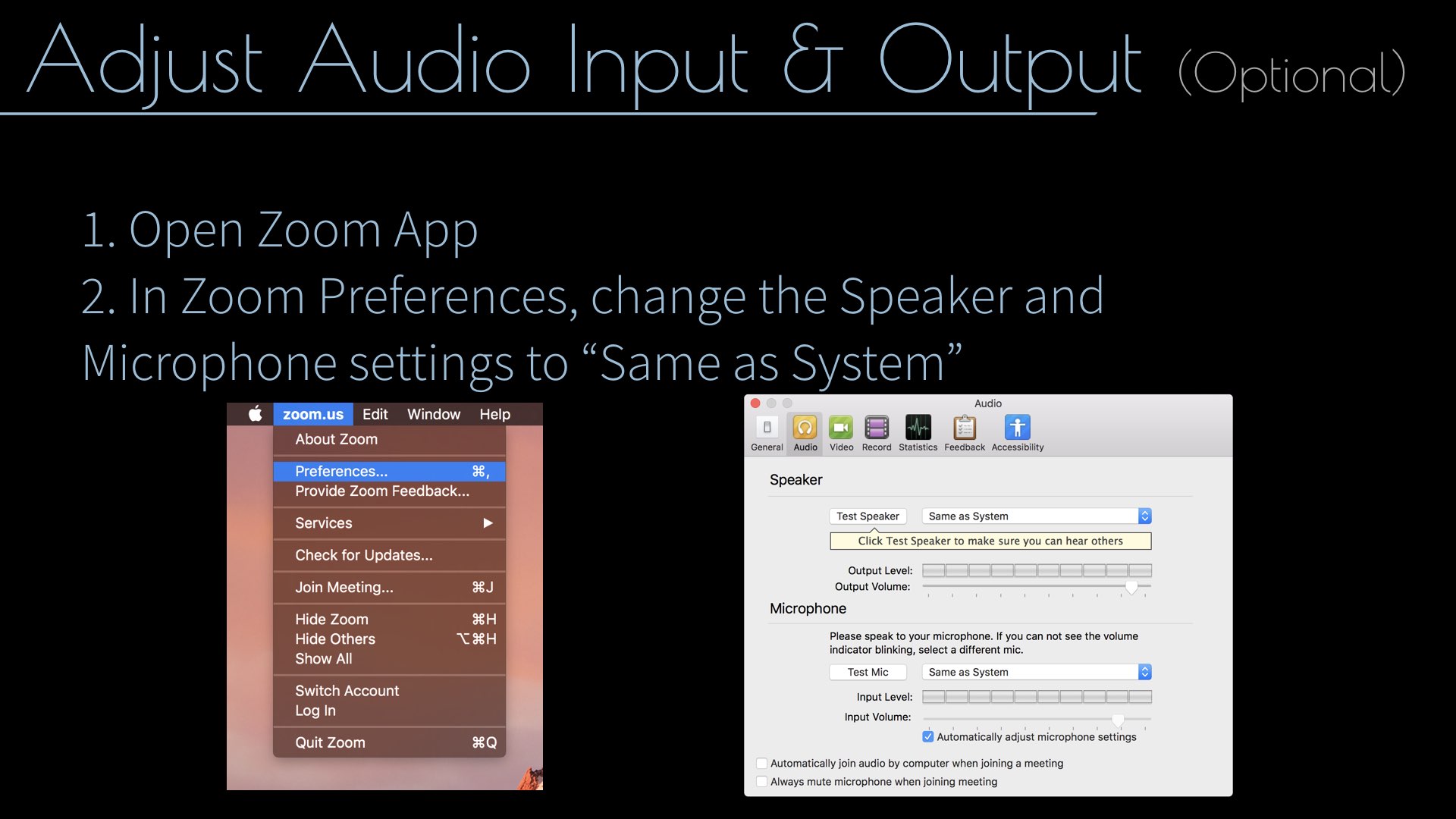The width and height of the screenshot is (1456, 819).
Task: Open the Video camera preferences icon
Action: [x=841, y=428]
